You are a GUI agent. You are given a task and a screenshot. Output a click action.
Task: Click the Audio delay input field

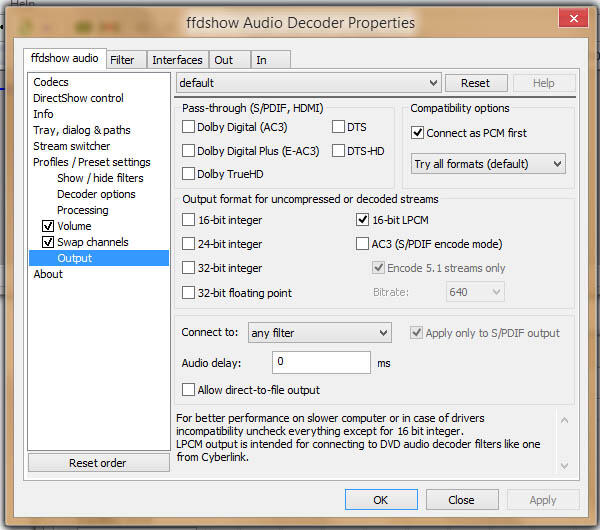[321, 362]
